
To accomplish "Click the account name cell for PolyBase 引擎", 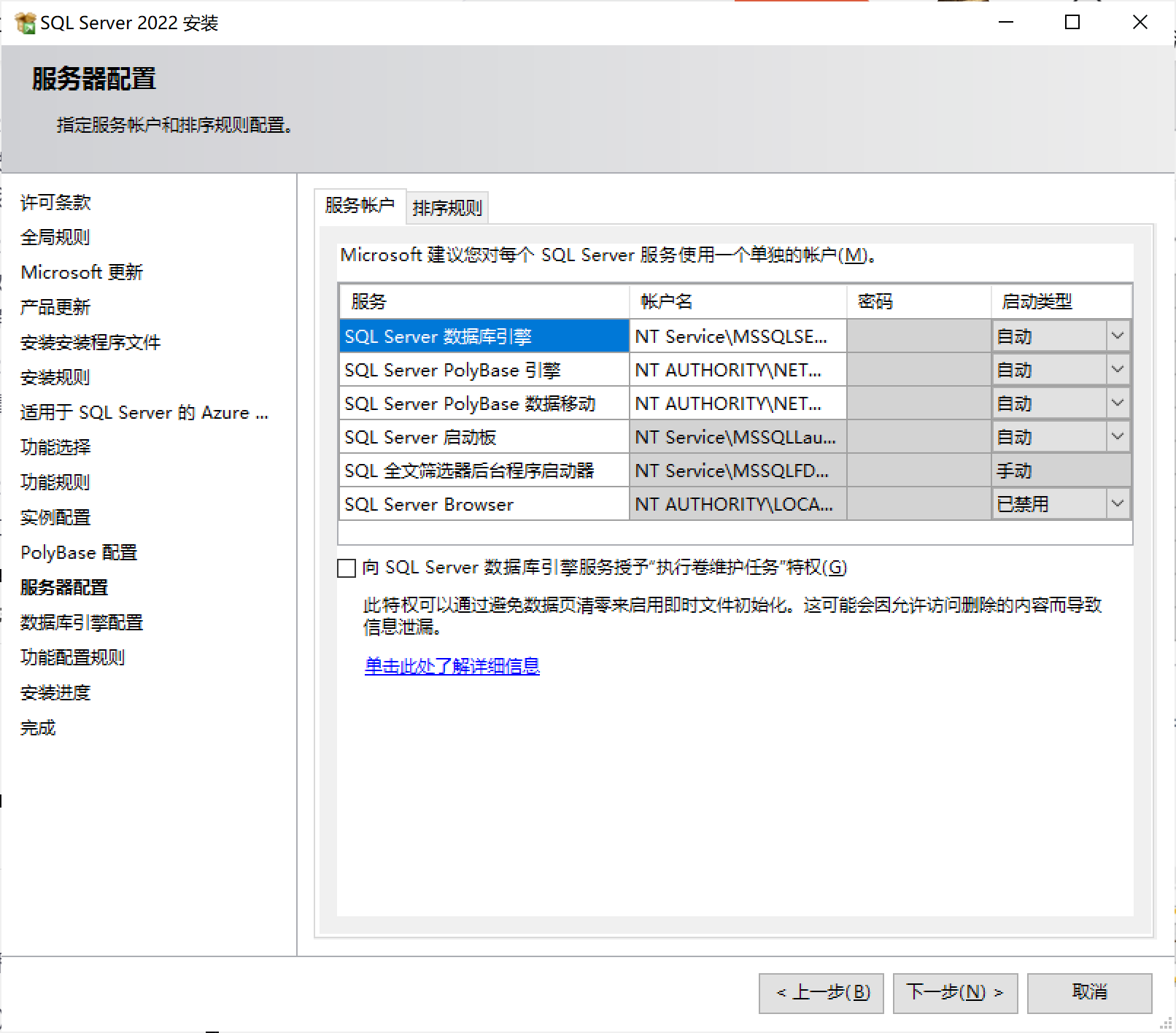I will click(737, 370).
